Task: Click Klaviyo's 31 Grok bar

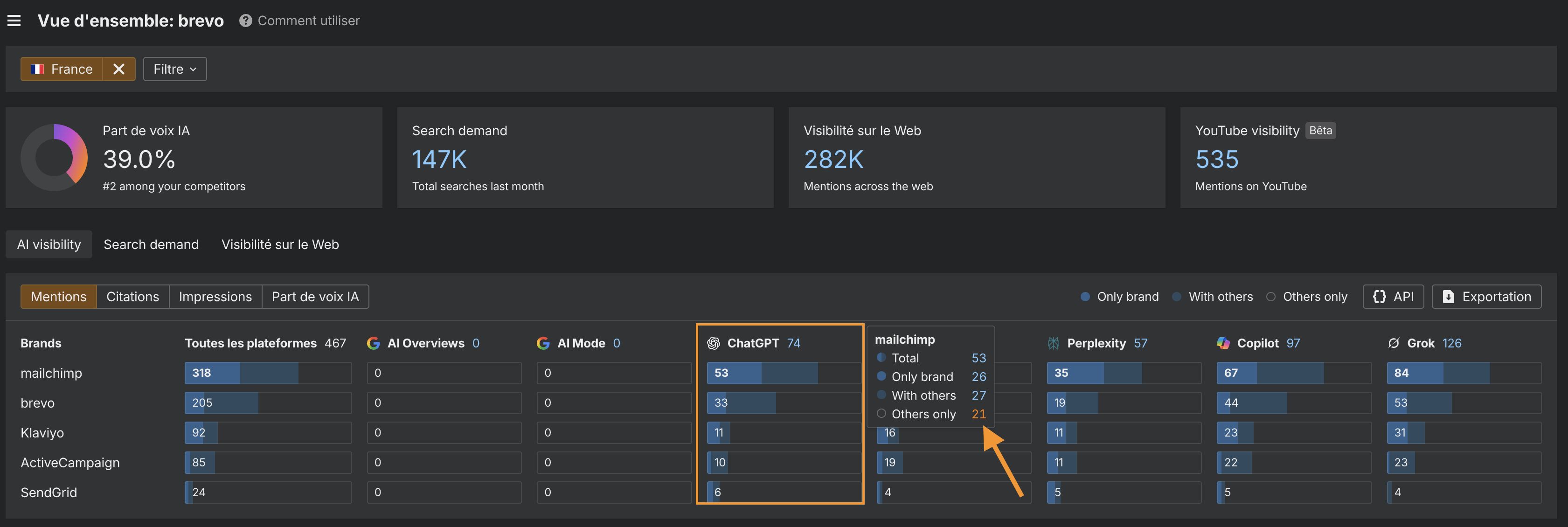Action: [x=1464, y=433]
